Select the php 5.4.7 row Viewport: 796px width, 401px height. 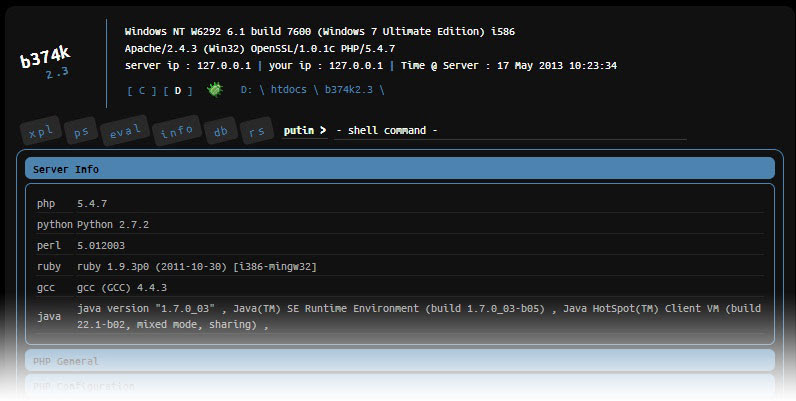[x=400, y=204]
